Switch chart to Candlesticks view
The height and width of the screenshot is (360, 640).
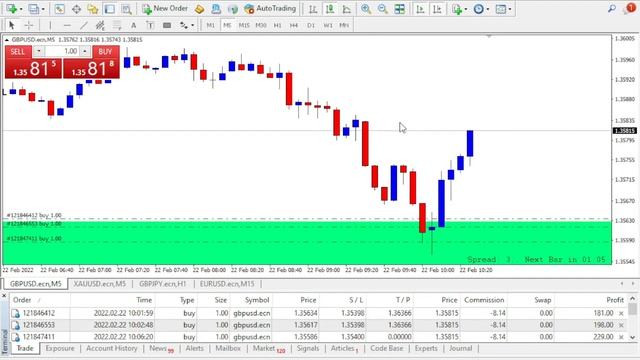[330, 9]
